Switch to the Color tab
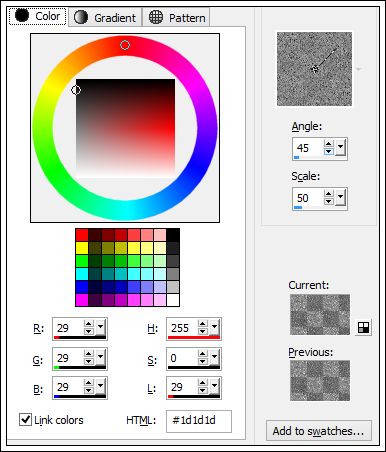The width and height of the screenshot is (386, 452). 38,16
